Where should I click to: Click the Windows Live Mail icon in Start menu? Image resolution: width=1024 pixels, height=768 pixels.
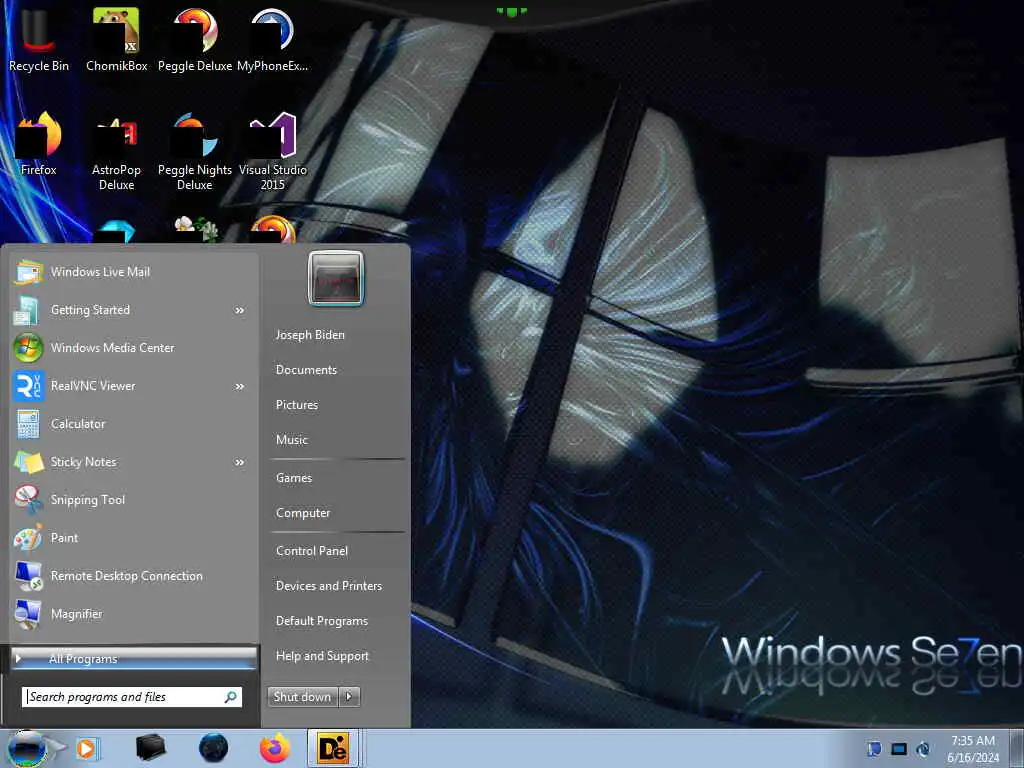coord(28,272)
